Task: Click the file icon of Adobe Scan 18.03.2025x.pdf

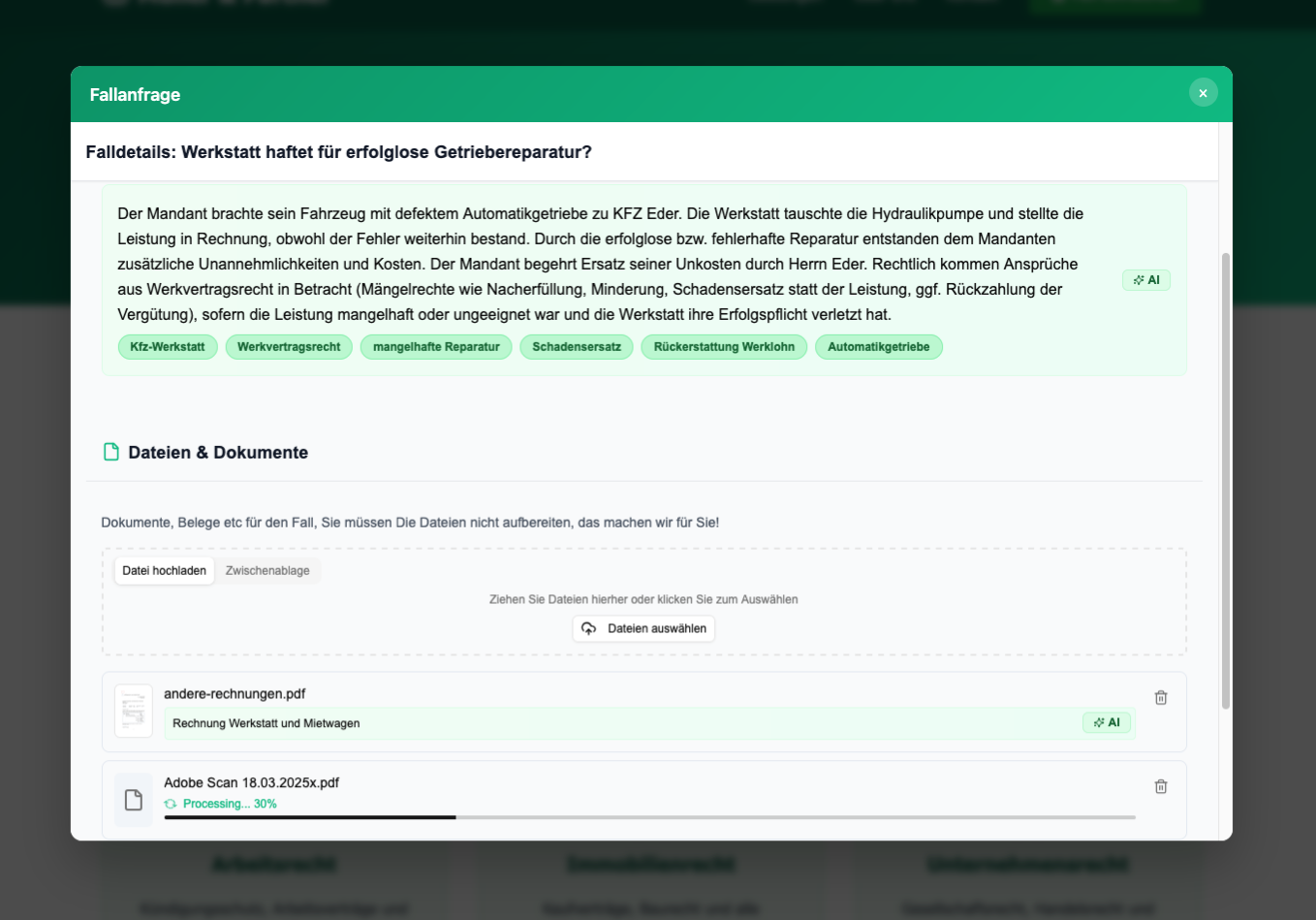Action: [134, 799]
